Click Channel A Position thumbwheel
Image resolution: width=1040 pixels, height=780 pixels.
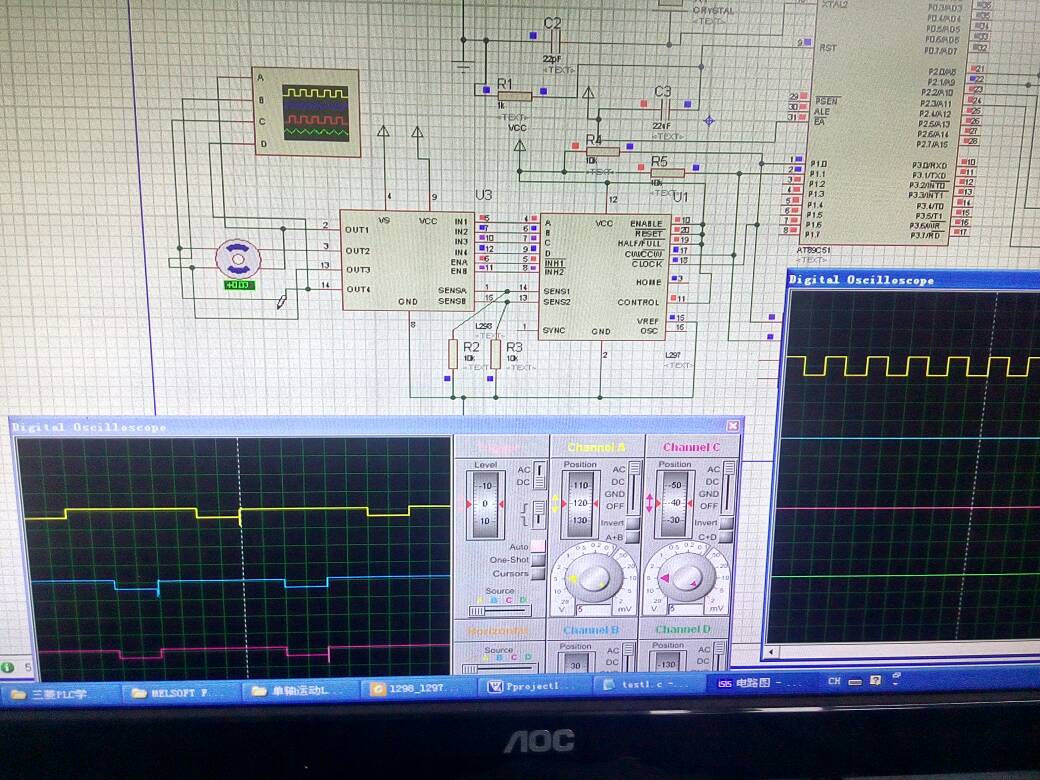click(x=580, y=504)
